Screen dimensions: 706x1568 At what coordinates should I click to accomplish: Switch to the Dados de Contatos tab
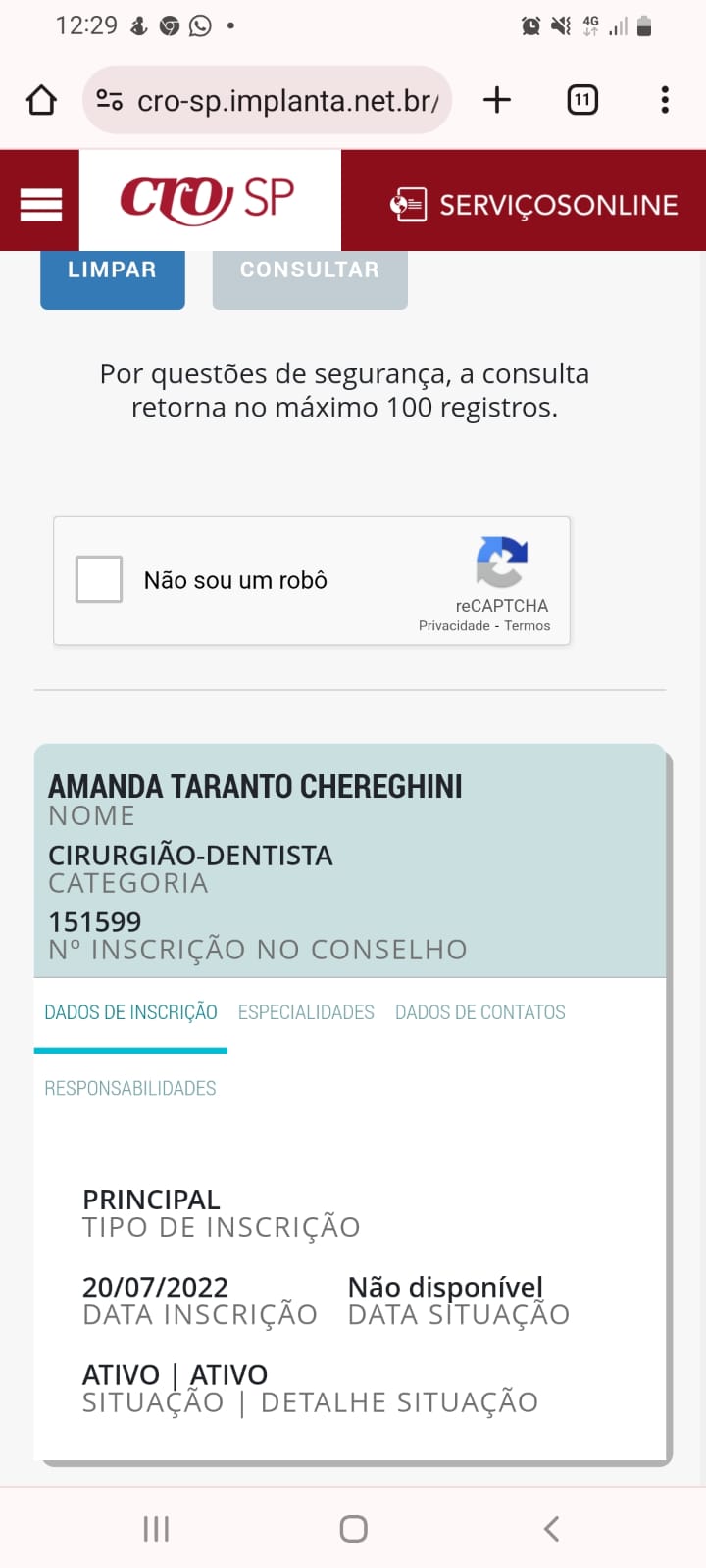click(479, 1012)
